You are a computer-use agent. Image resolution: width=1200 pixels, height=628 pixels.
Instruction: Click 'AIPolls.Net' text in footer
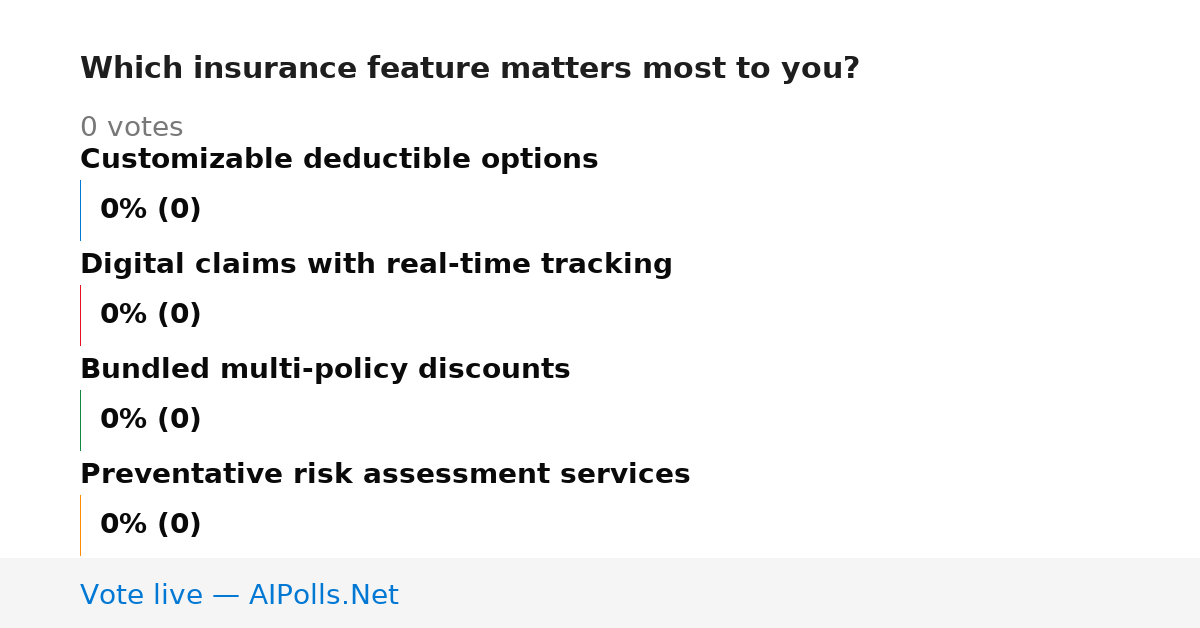pos(323,596)
